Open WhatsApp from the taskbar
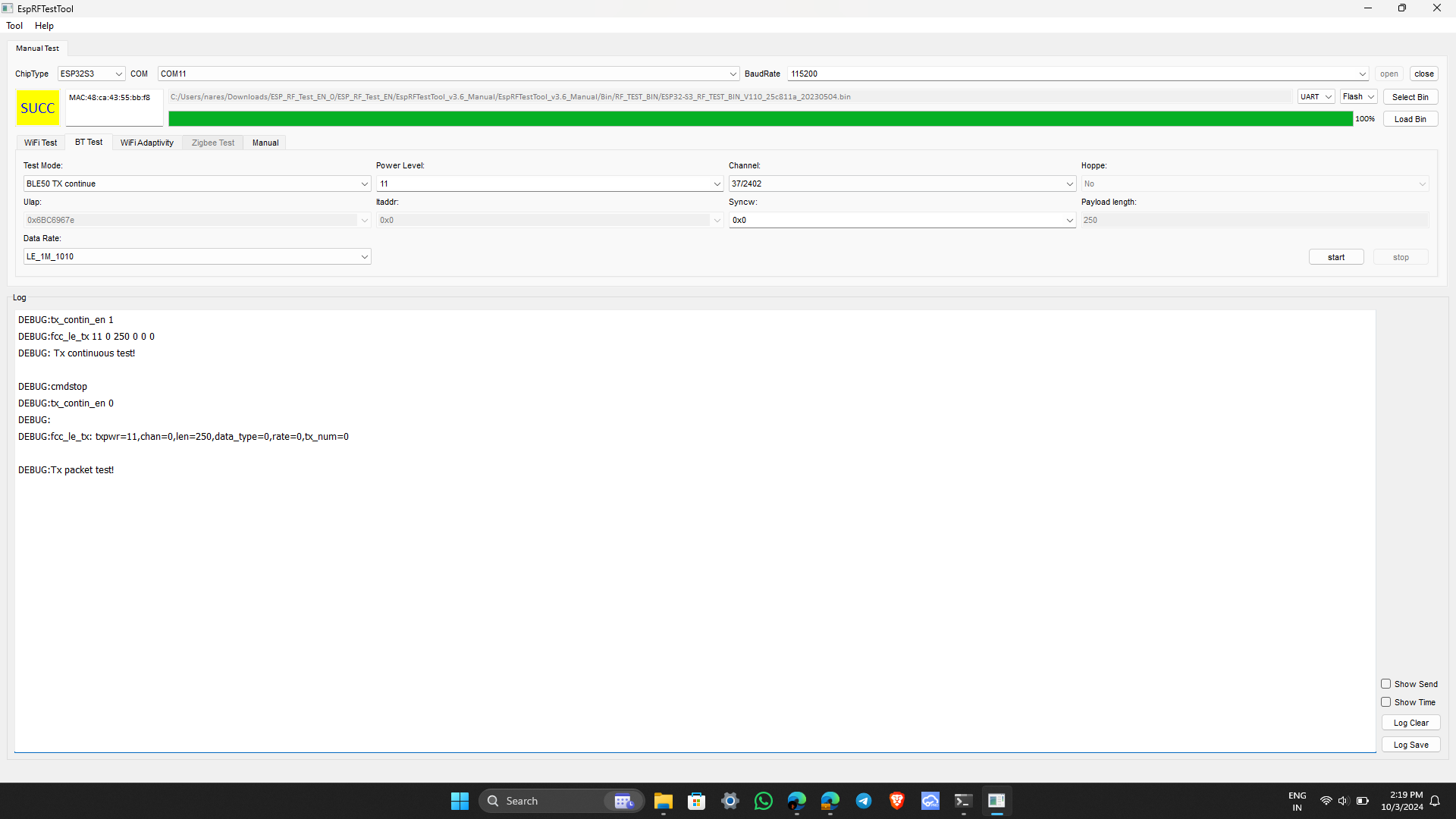 pos(764,801)
